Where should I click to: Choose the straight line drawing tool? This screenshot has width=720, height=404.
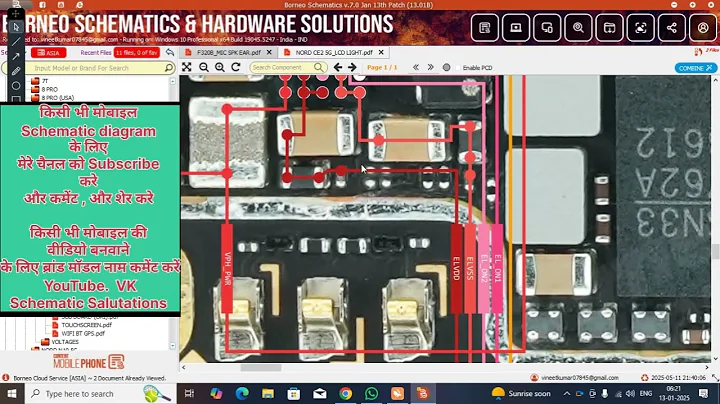tap(16, 42)
